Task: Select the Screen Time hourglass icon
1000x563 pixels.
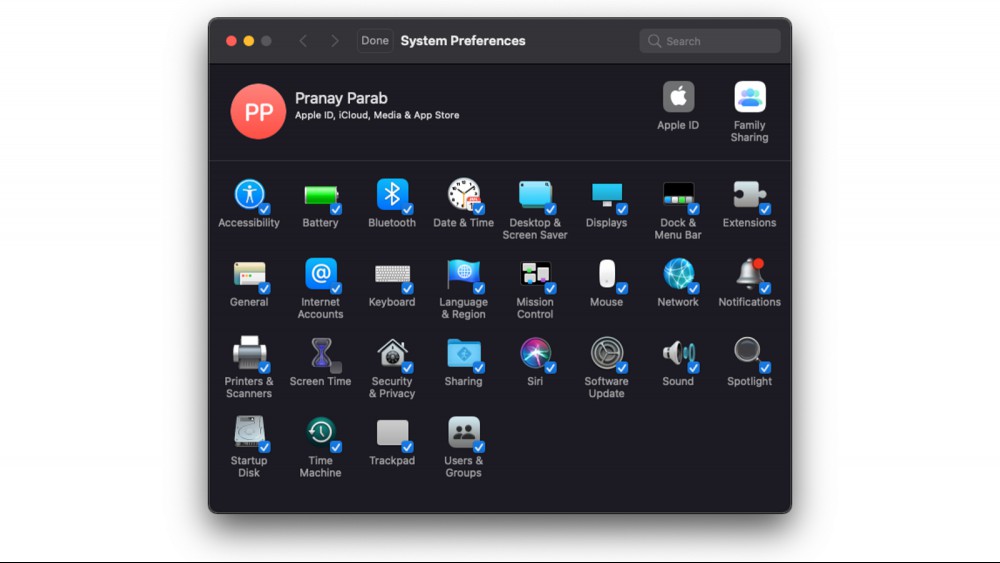Action: [321, 353]
